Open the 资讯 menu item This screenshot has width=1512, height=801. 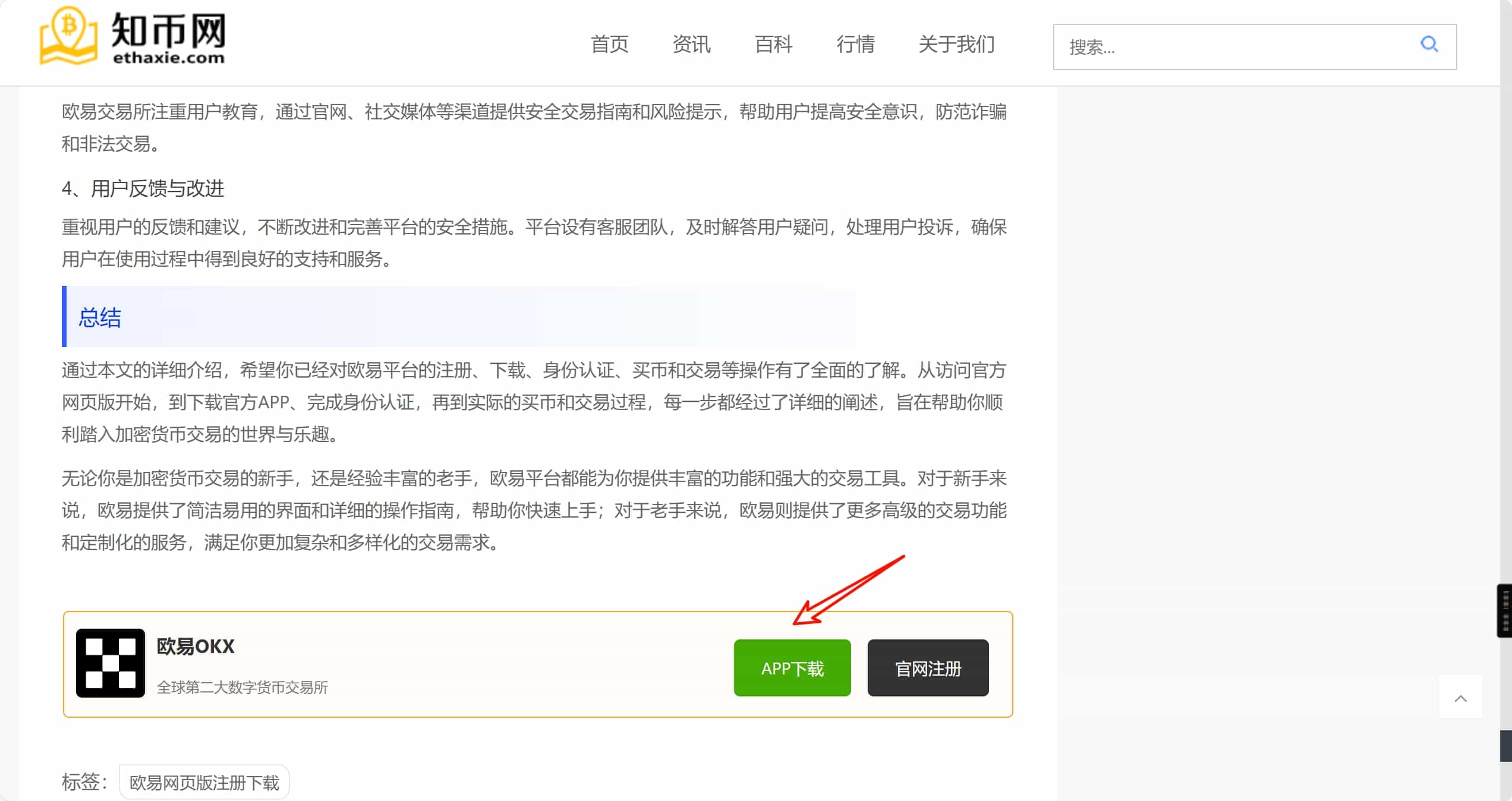[x=691, y=44]
